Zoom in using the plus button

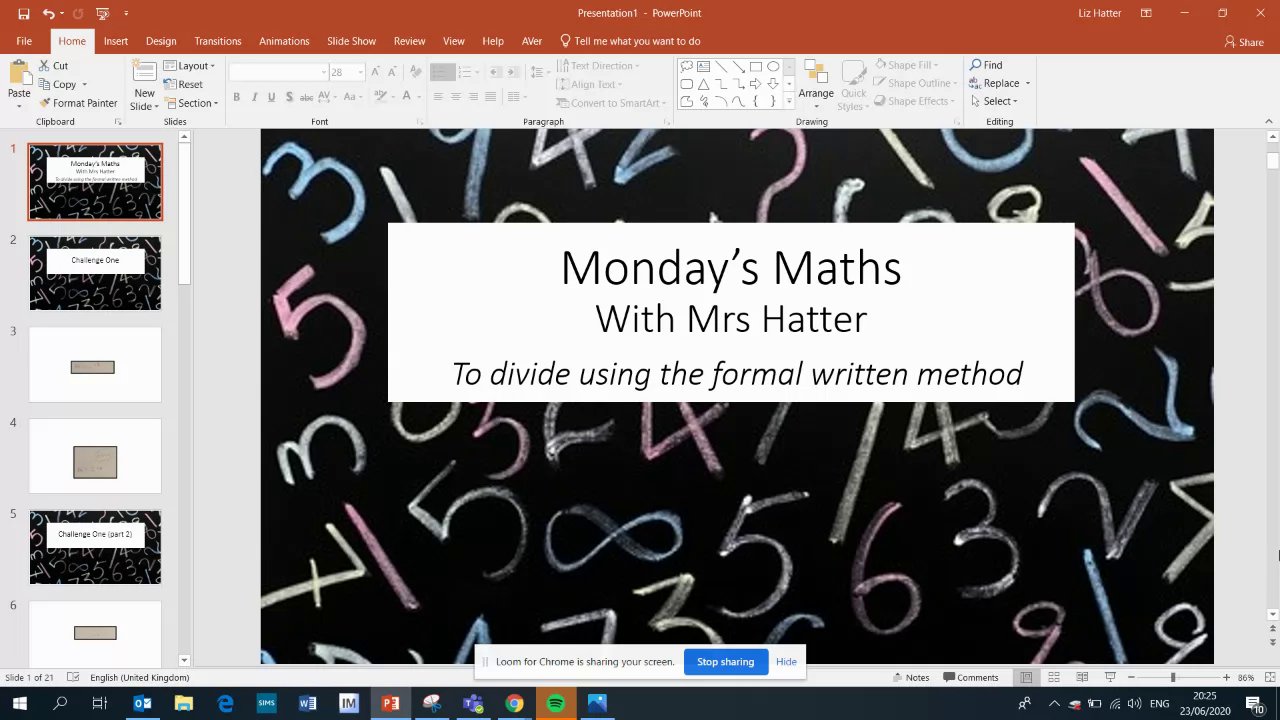tap(1227, 677)
